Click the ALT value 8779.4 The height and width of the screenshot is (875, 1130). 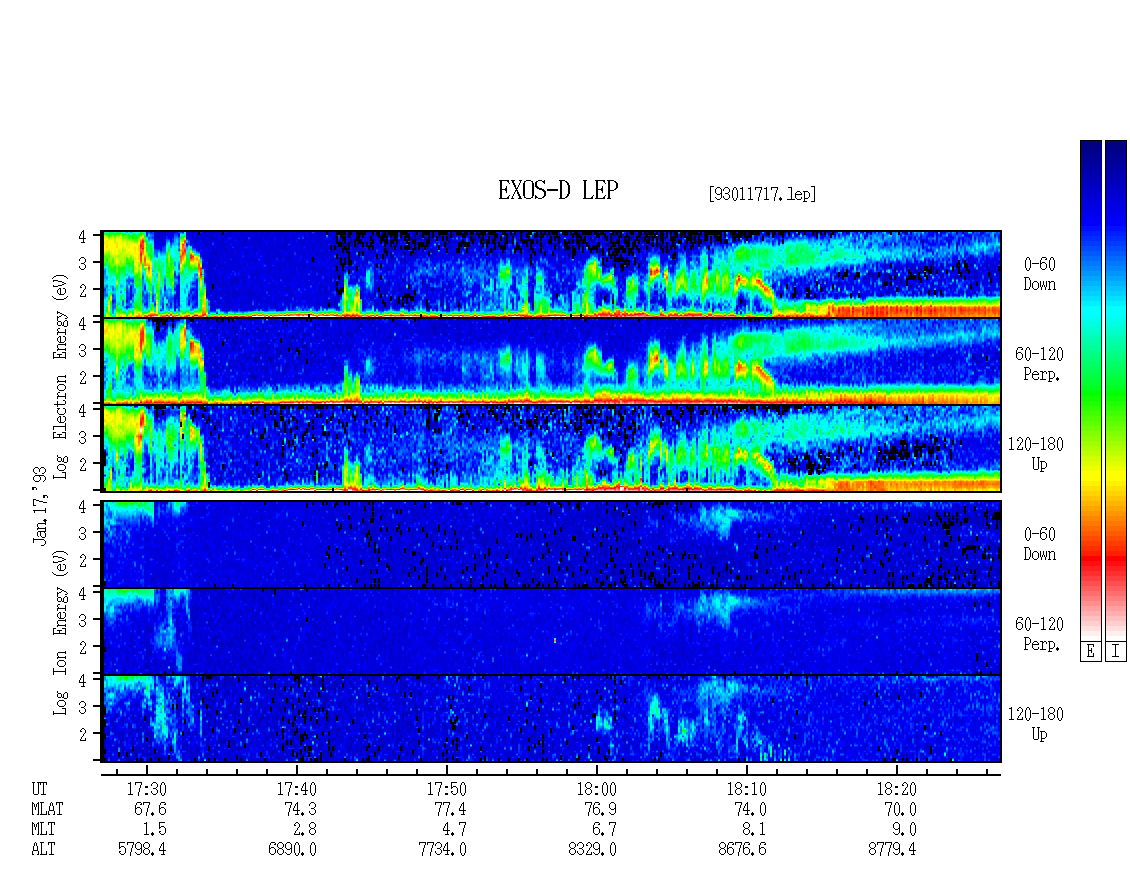coord(892,850)
